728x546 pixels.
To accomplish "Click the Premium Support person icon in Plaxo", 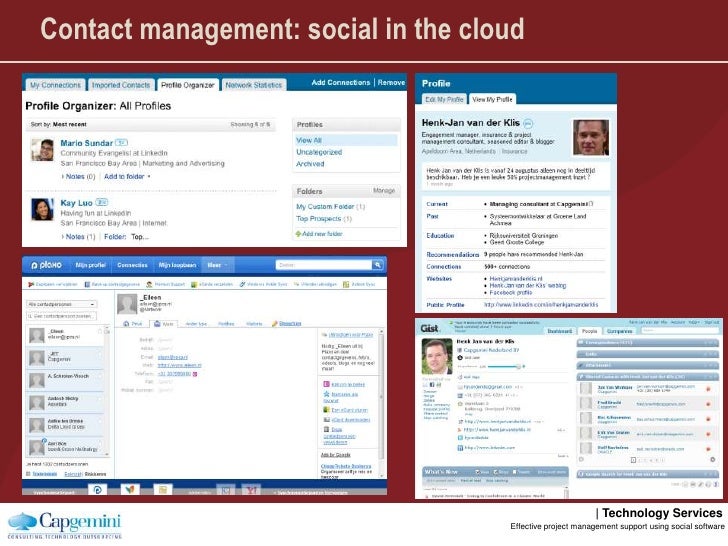I will pos(149,284).
